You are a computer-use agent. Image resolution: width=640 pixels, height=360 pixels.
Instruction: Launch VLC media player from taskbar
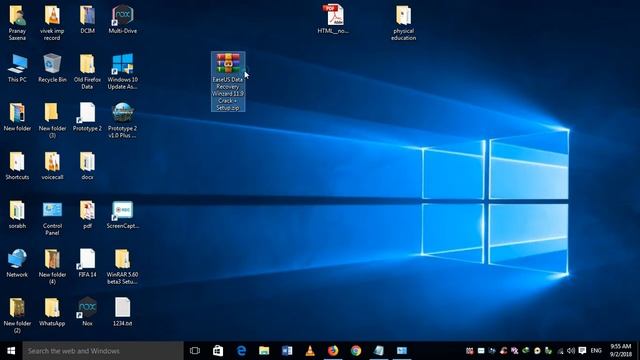tap(310, 351)
